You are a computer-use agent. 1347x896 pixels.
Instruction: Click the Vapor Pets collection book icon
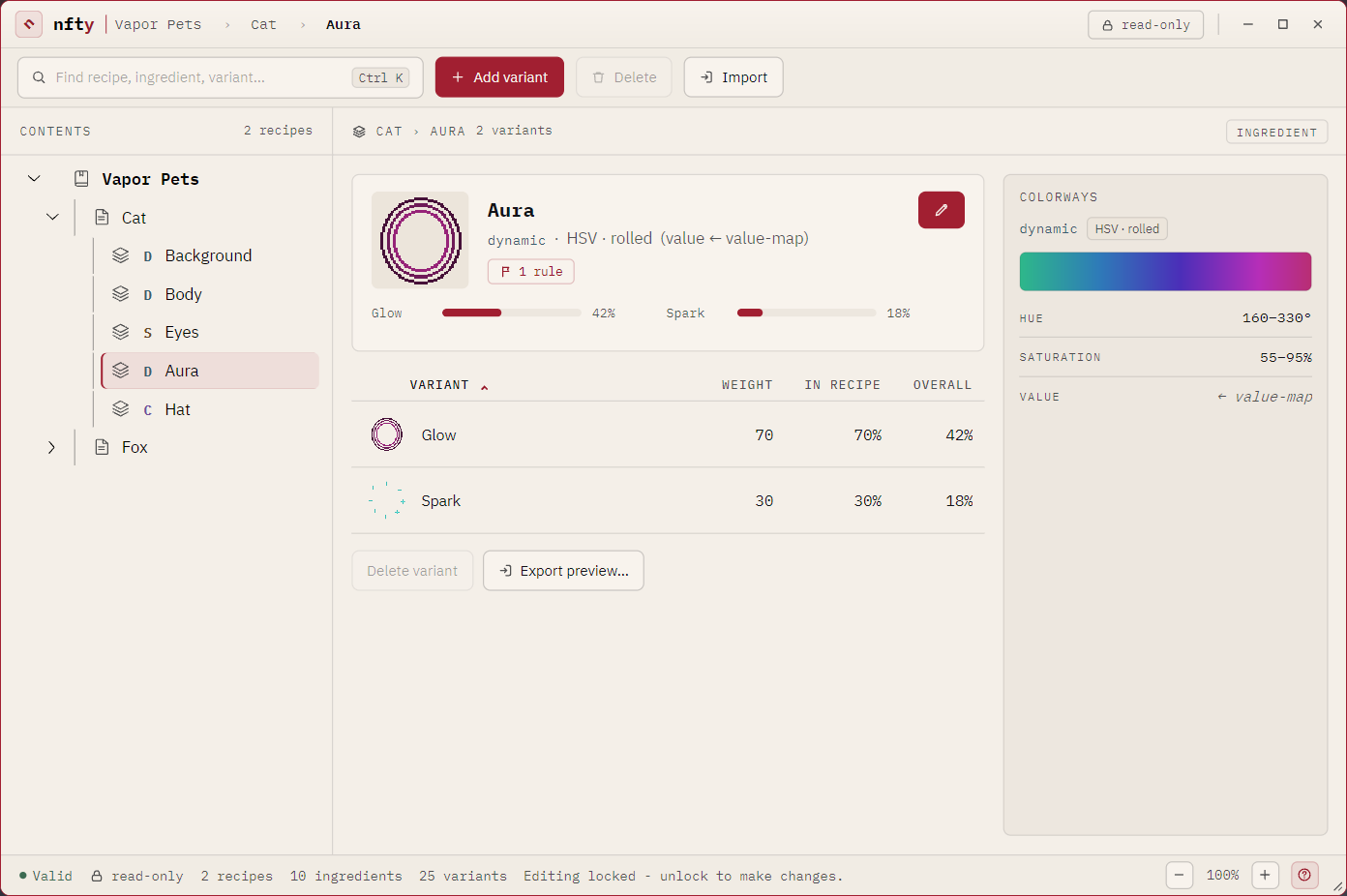pos(82,179)
